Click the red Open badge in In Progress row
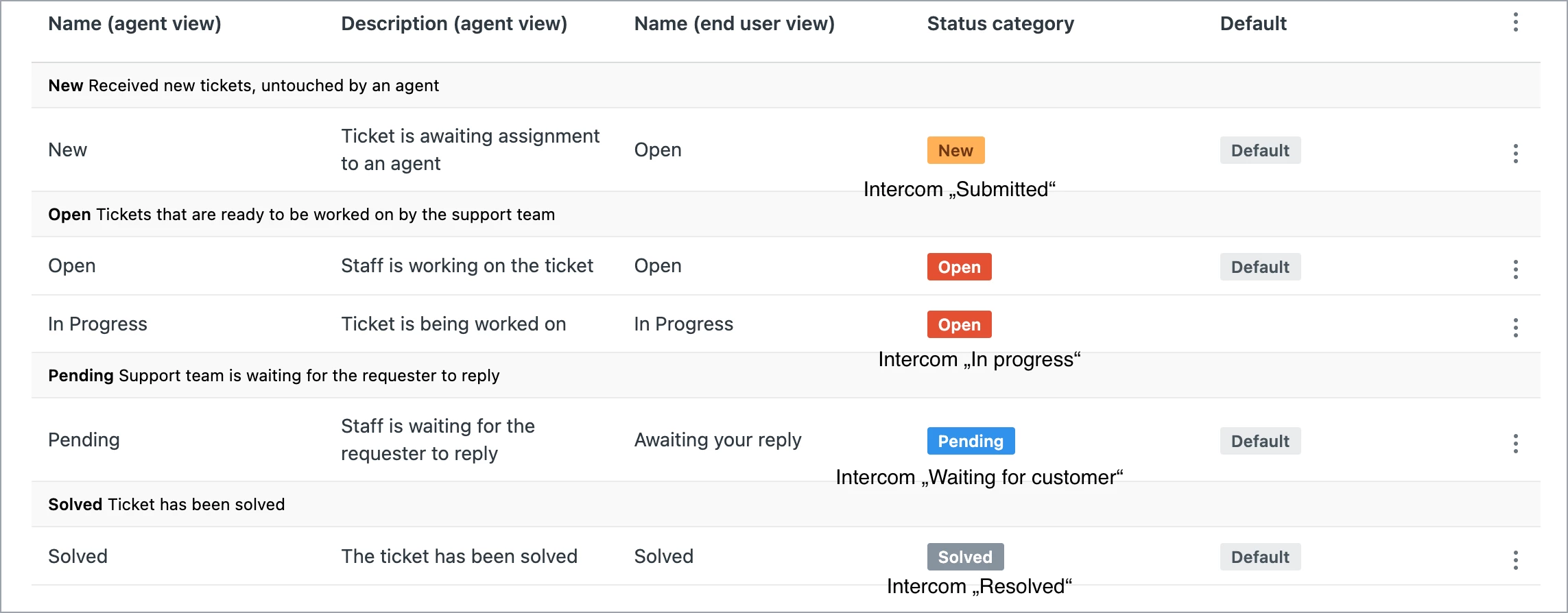Image resolution: width=1568 pixels, height=613 pixels. tap(959, 324)
